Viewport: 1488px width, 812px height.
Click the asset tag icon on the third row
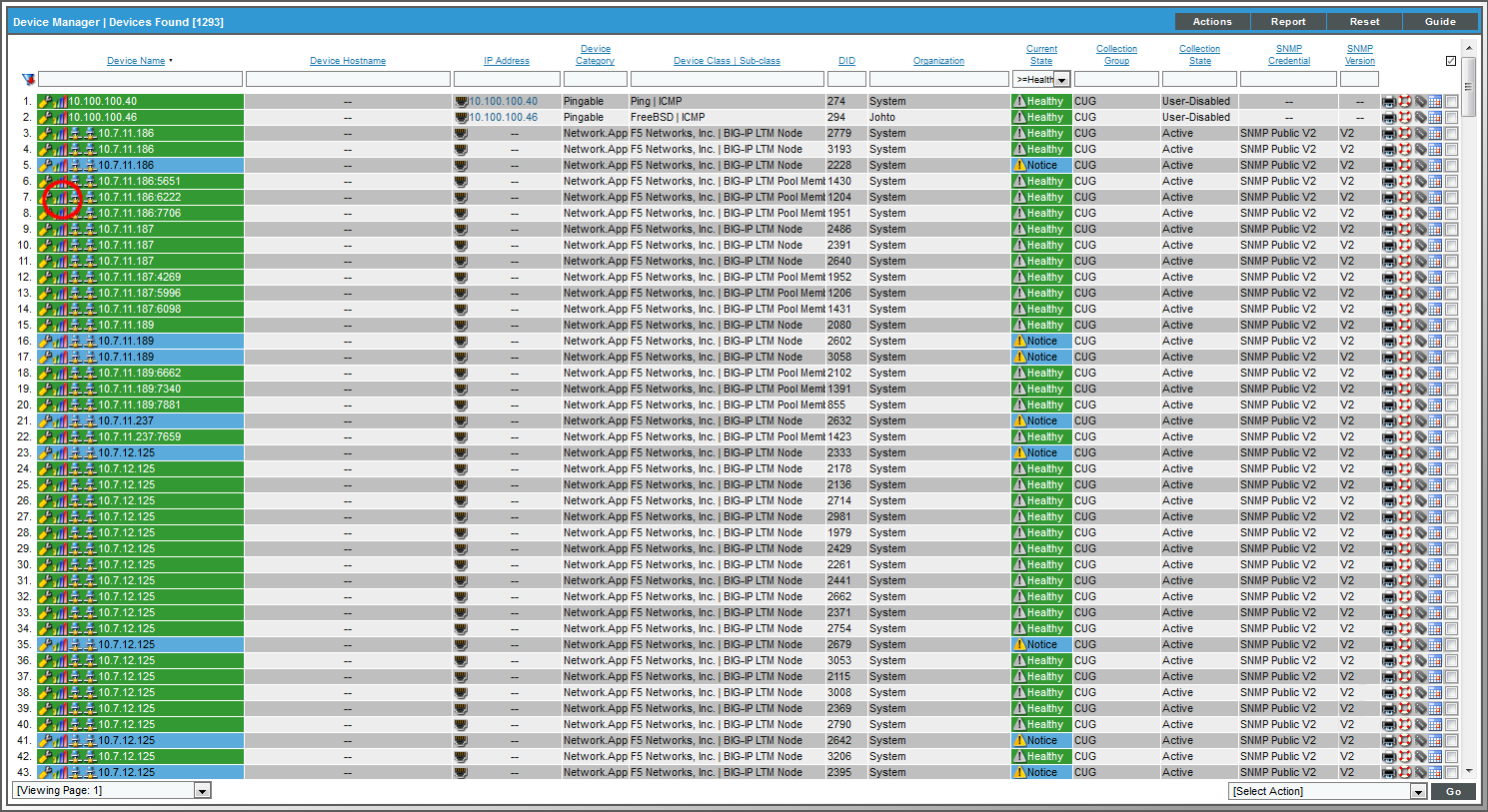point(1420,133)
